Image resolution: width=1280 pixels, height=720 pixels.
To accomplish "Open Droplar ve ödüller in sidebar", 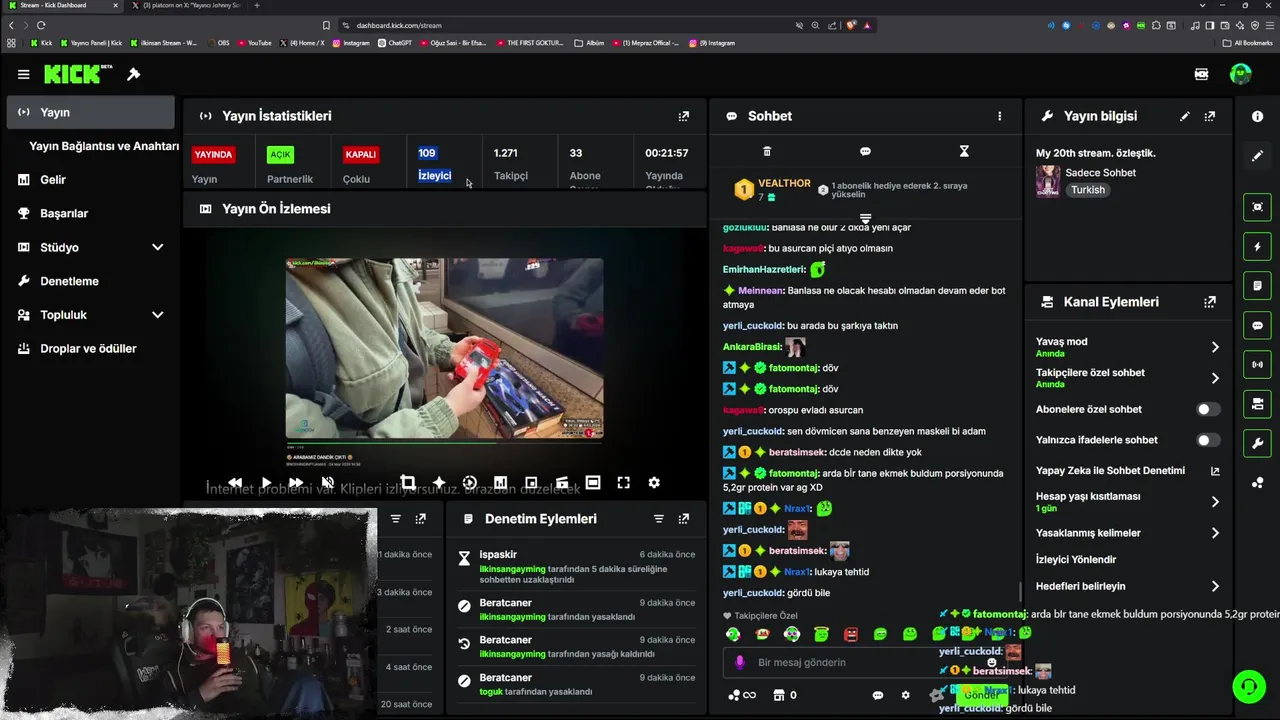I will point(90,349).
